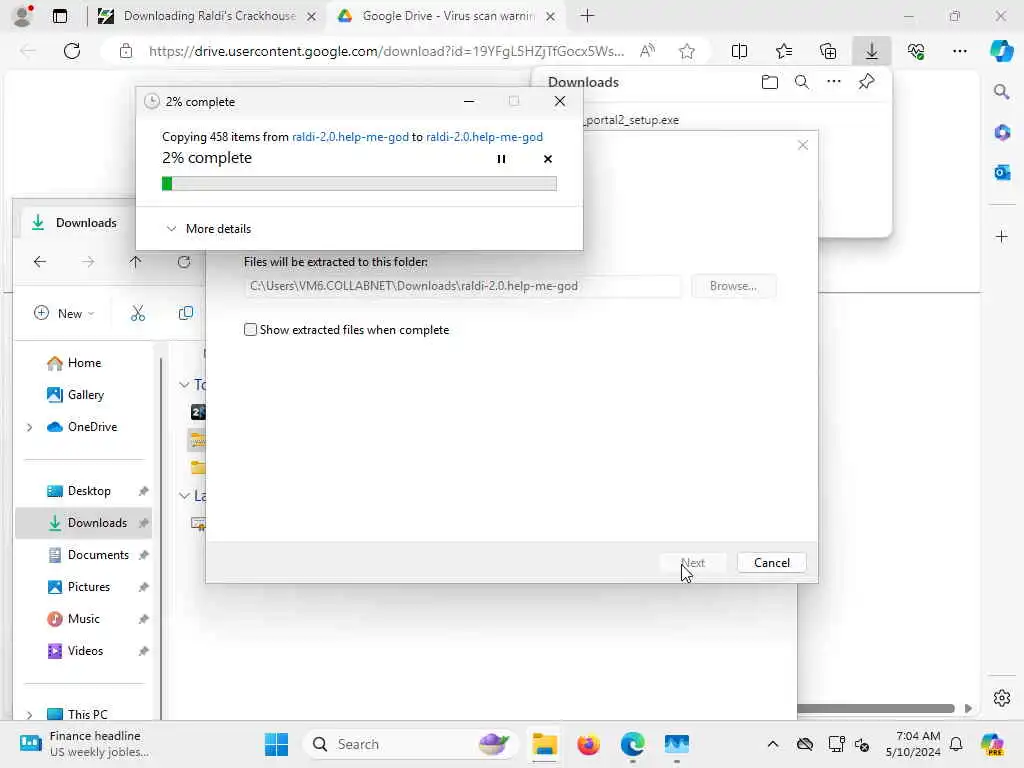
Task: Toggle split screen icon in Edge
Action: coord(739,51)
